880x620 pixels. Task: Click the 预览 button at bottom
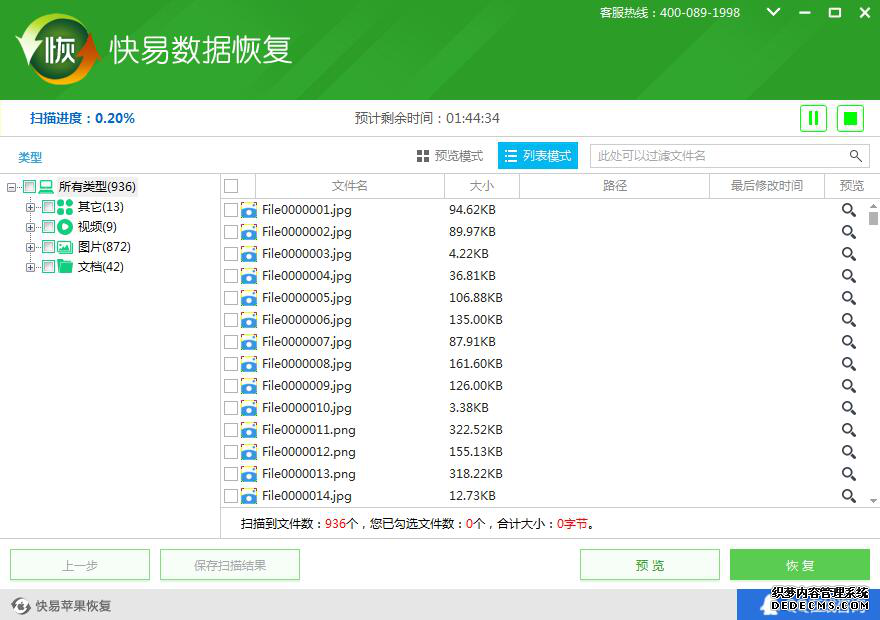(x=649, y=565)
